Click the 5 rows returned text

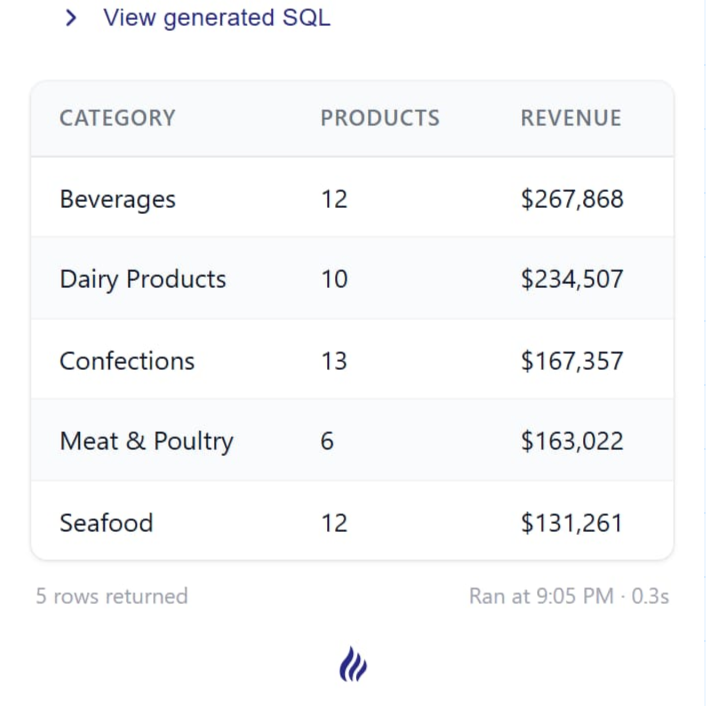(112, 596)
